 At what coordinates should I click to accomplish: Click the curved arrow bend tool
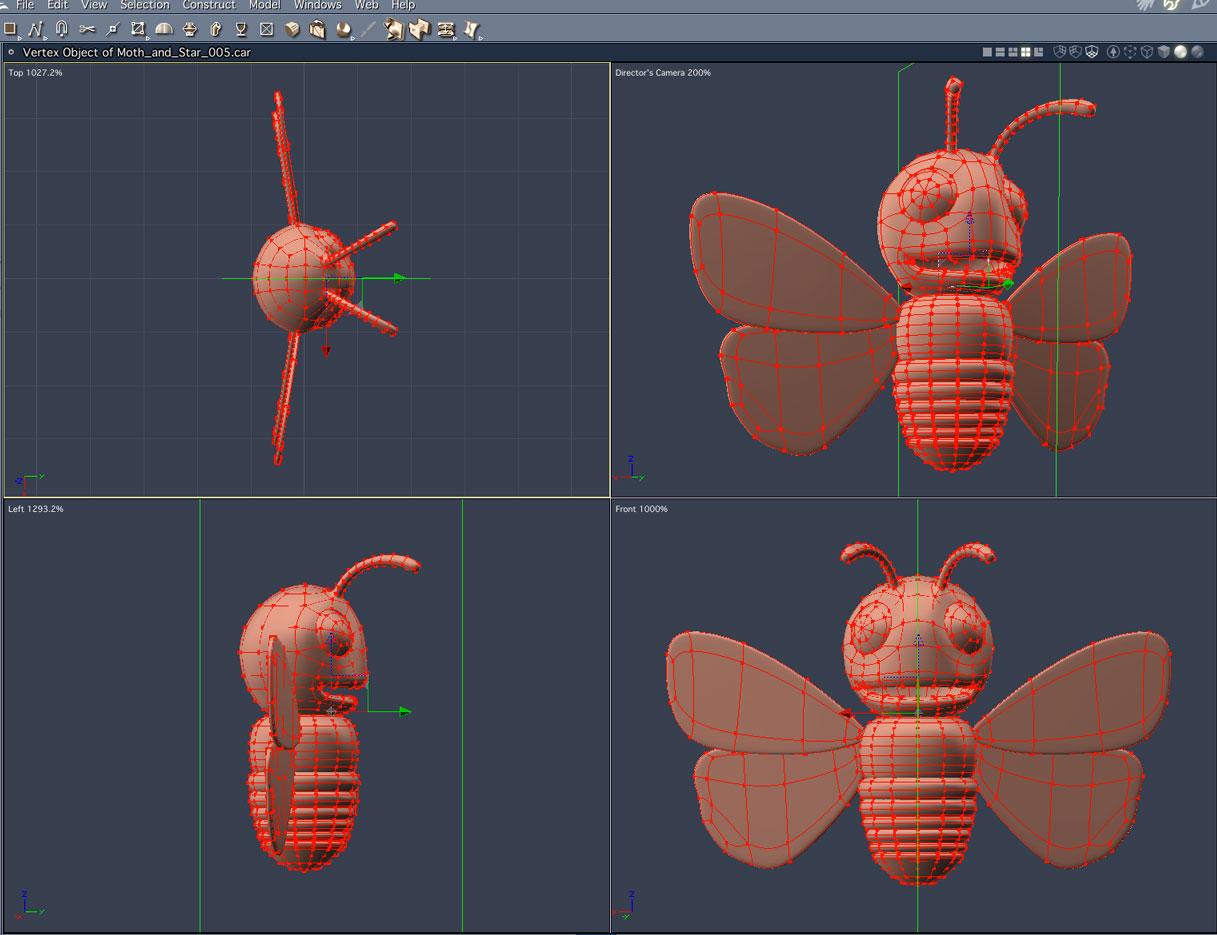click(215, 29)
